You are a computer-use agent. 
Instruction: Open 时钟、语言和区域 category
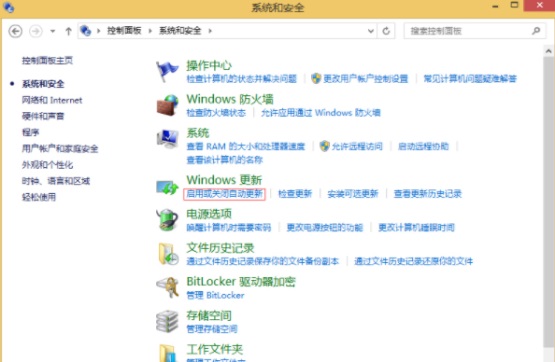coord(56,181)
